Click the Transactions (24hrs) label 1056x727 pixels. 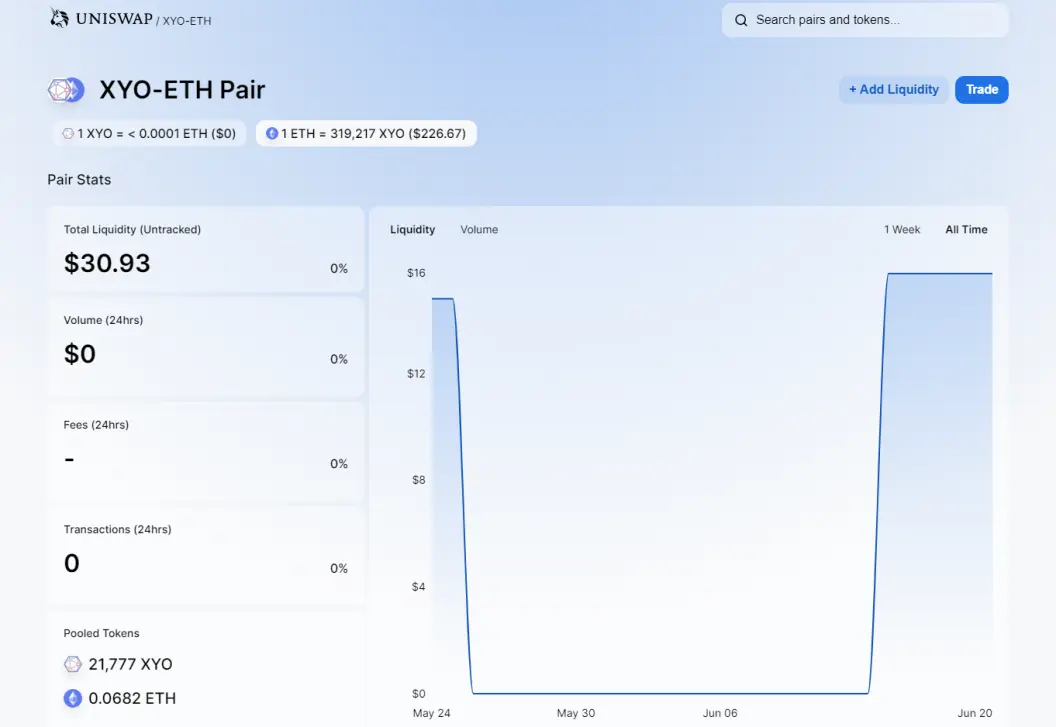point(117,530)
